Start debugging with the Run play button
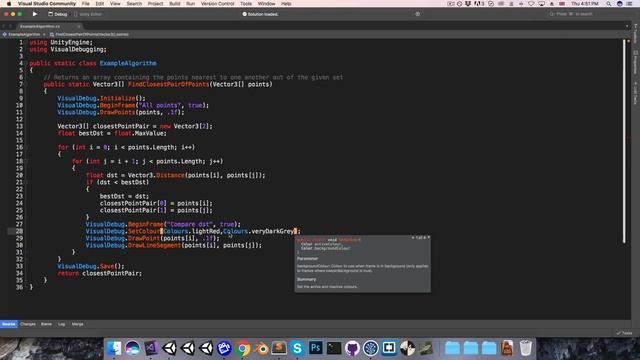The image size is (640, 360). coord(35,14)
